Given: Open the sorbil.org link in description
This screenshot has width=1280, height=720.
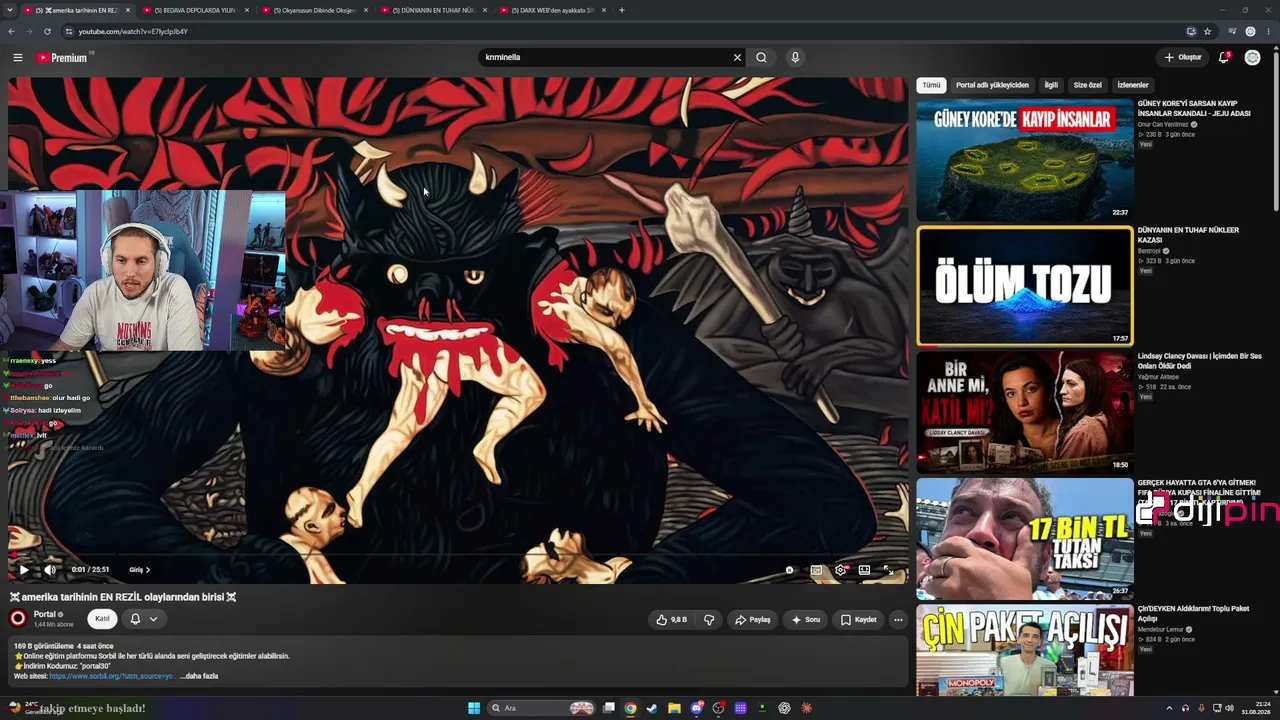Looking at the screenshot, I should pyautogui.click(x=111, y=676).
